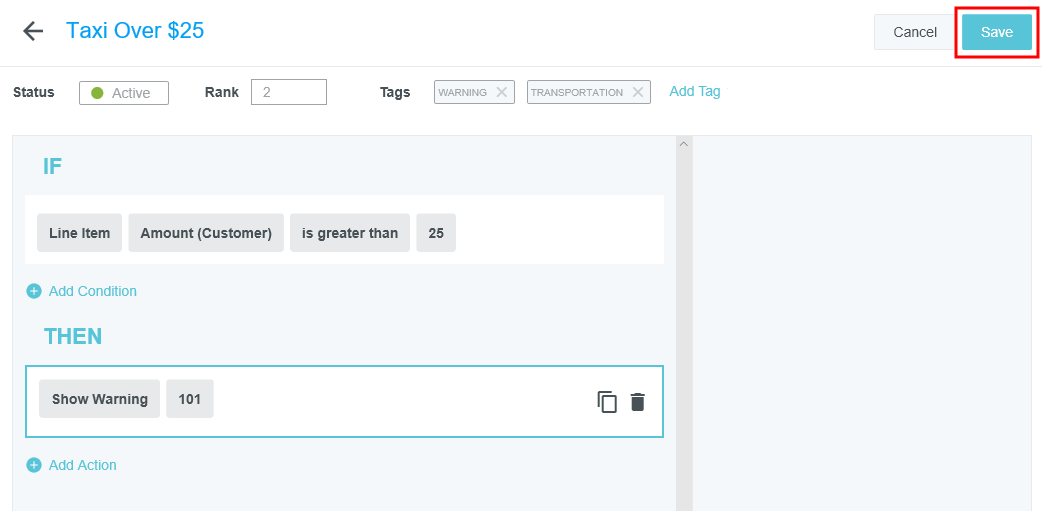The height and width of the screenshot is (511, 1042).
Task: Click the back arrow icon
Action: click(33, 31)
